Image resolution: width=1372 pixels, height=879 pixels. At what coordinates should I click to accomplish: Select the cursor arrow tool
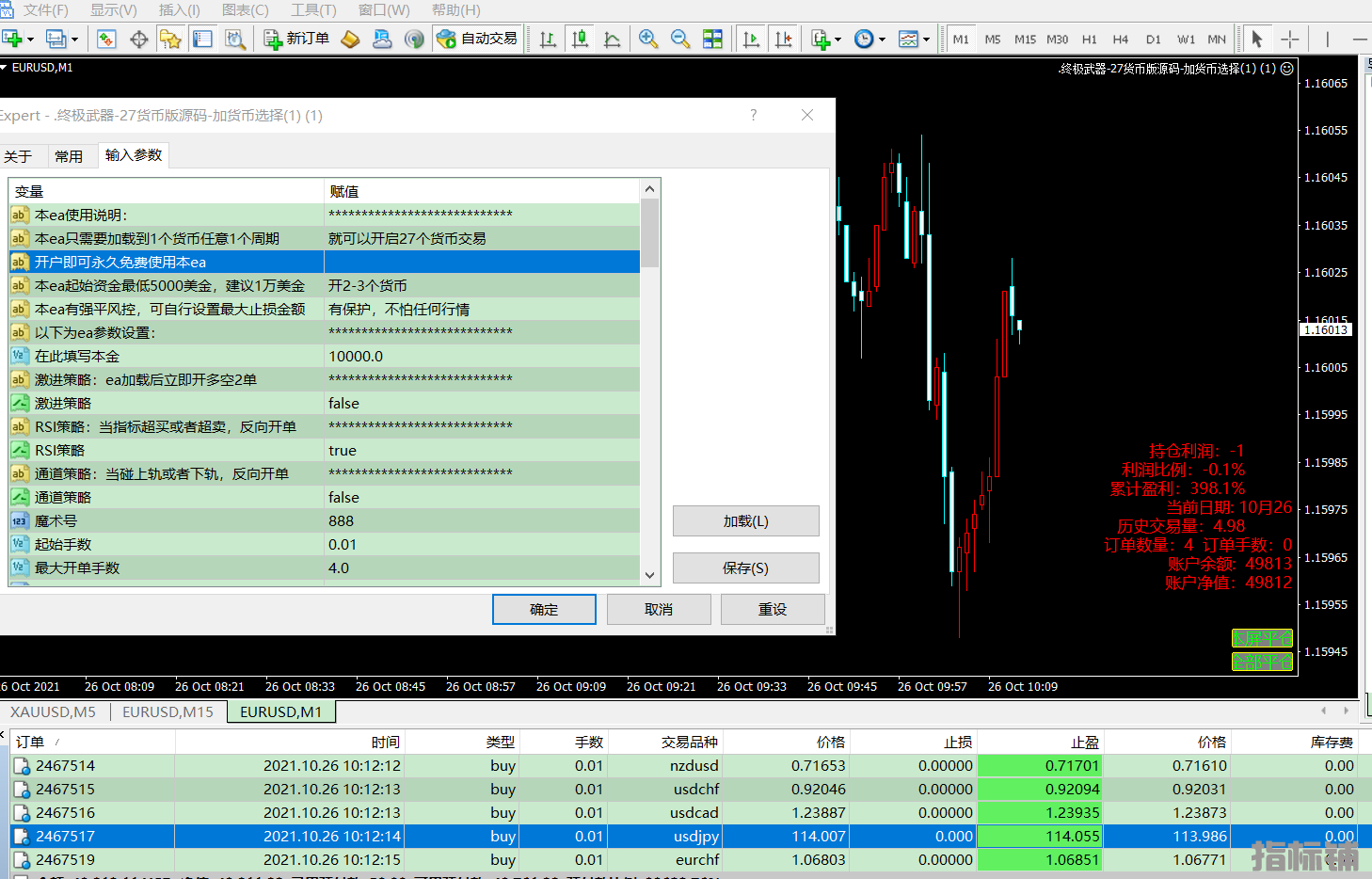(1257, 39)
